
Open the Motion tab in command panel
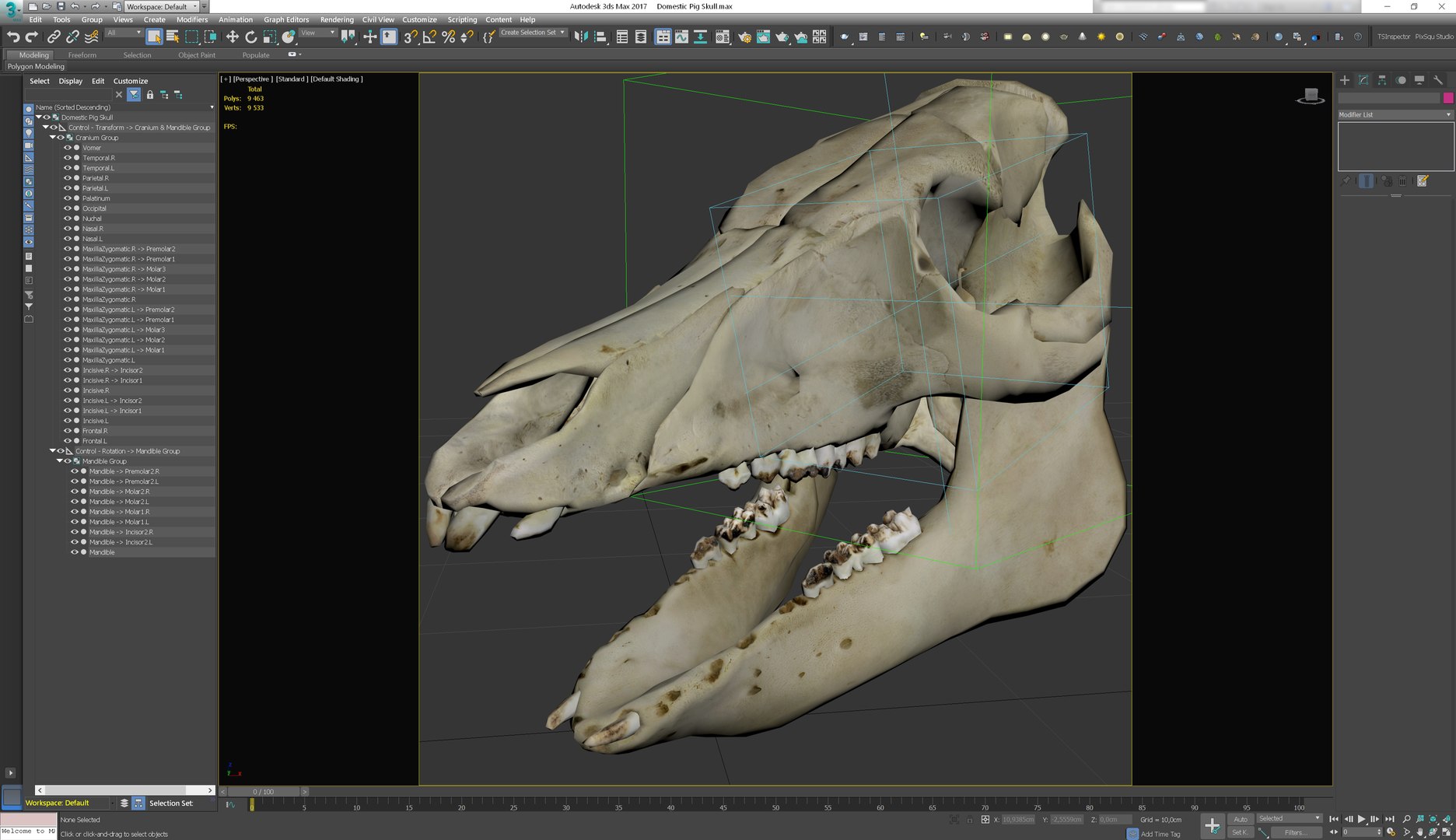(1401, 80)
